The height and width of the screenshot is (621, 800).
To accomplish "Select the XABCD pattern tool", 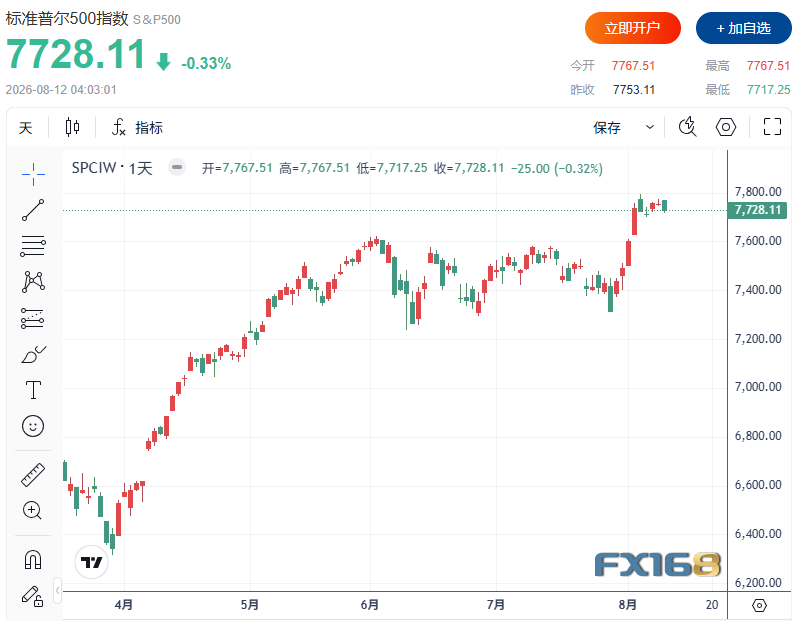I will point(33,282).
